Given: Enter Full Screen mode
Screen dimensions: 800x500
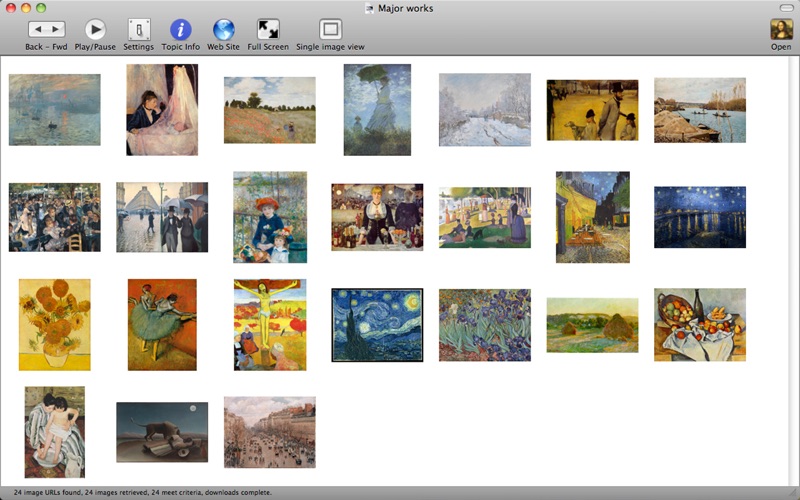Looking at the screenshot, I should [x=268, y=29].
